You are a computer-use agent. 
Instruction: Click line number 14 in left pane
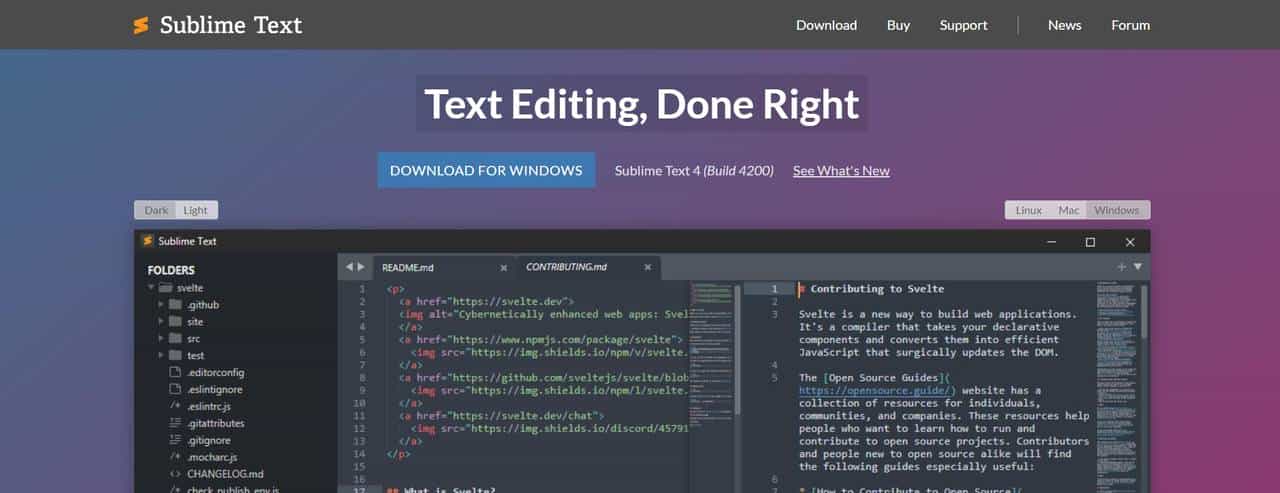click(359, 454)
